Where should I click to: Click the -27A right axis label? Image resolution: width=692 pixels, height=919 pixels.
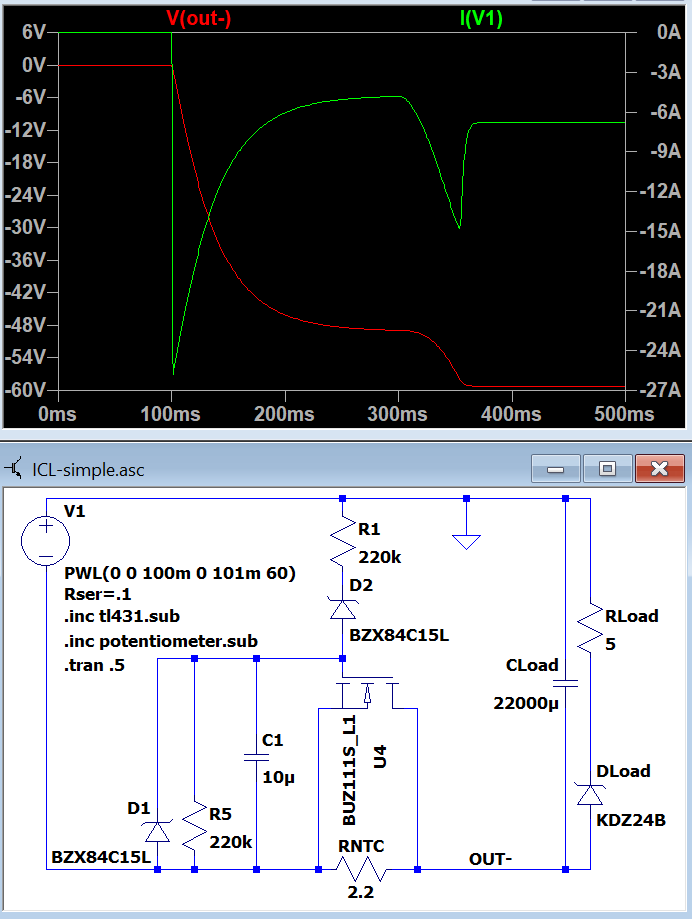click(660, 390)
